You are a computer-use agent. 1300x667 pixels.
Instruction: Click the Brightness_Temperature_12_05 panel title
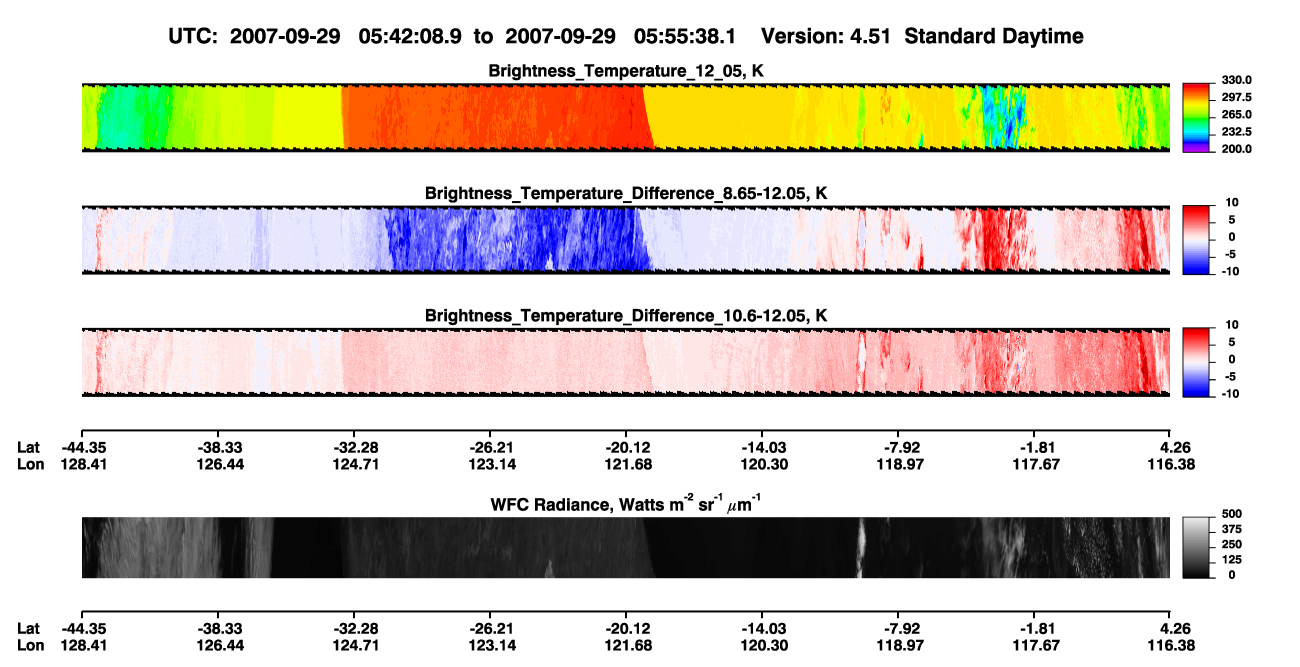626,71
